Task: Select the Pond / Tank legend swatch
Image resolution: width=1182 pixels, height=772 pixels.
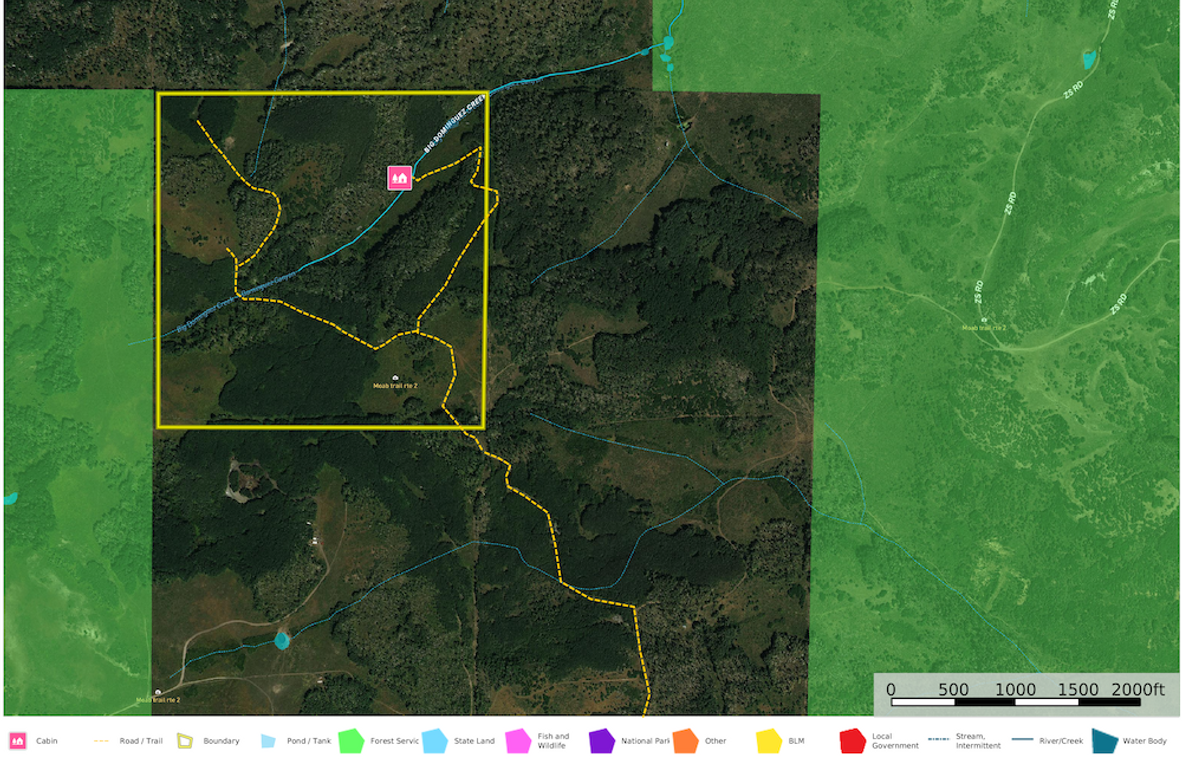Action: tap(268, 741)
